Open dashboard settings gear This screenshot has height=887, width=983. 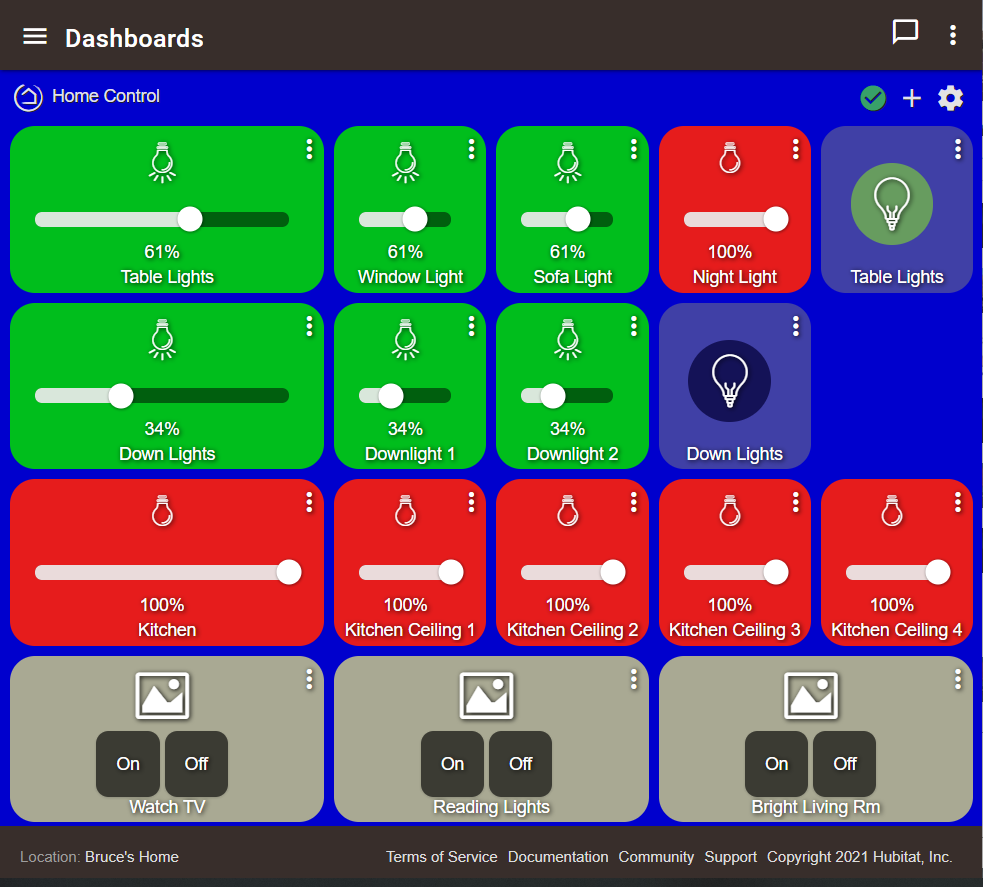tap(950, 98)
